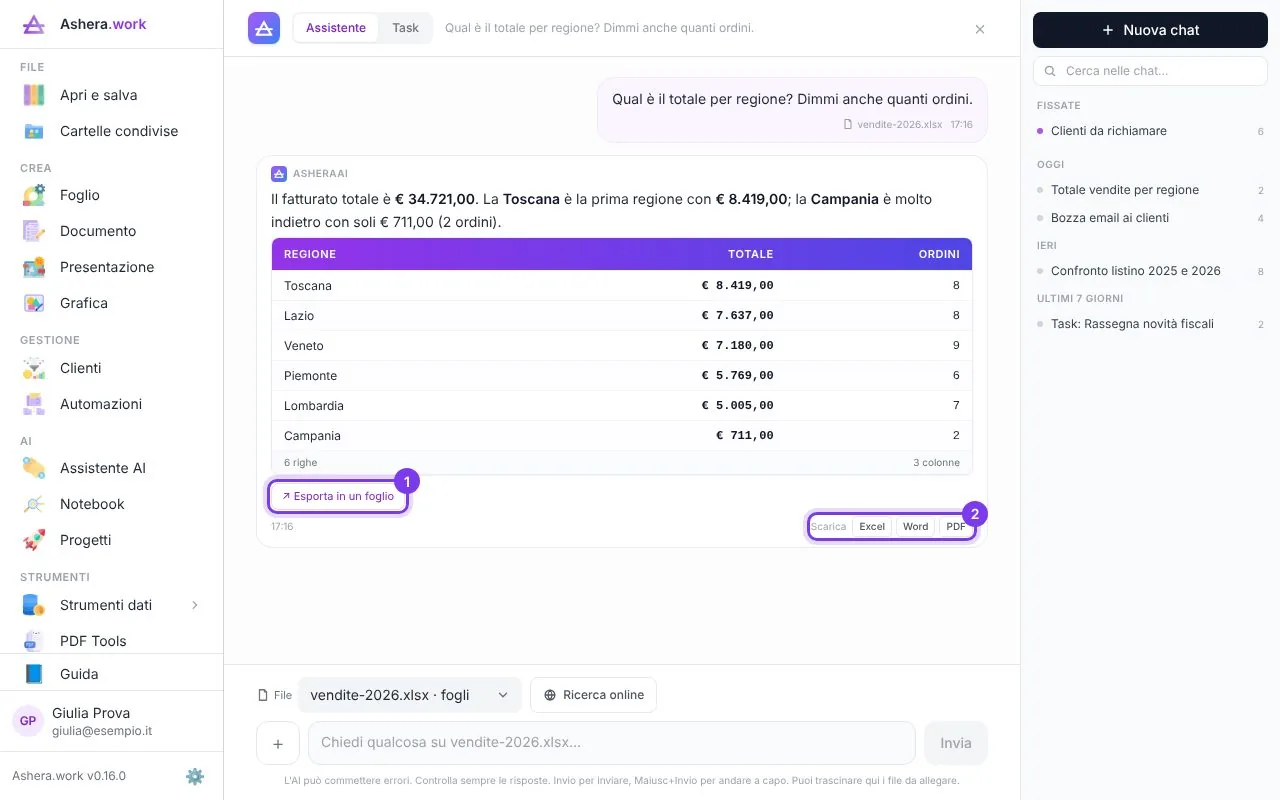Open the Clienti icon
Image resolution: width=1280 pixels, height=800 pixels.
point(34,368)
